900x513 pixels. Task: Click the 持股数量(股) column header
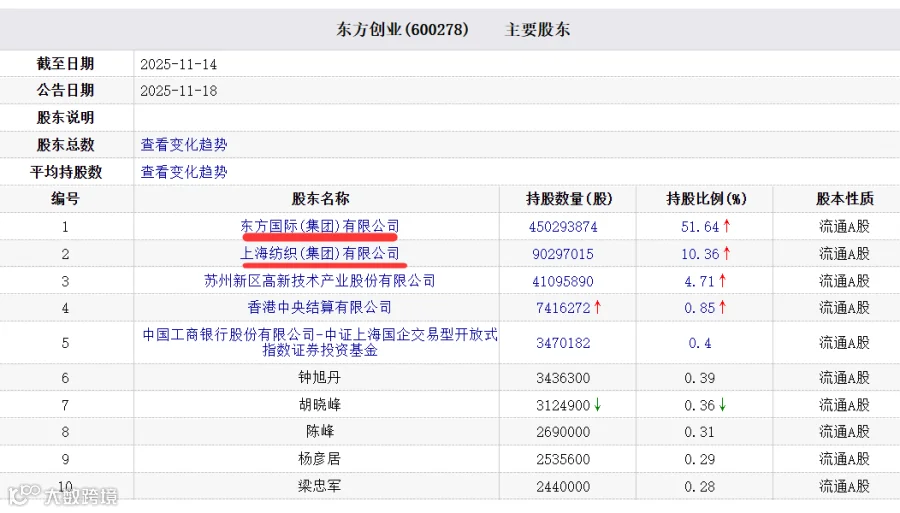click(x=569, y=199)
